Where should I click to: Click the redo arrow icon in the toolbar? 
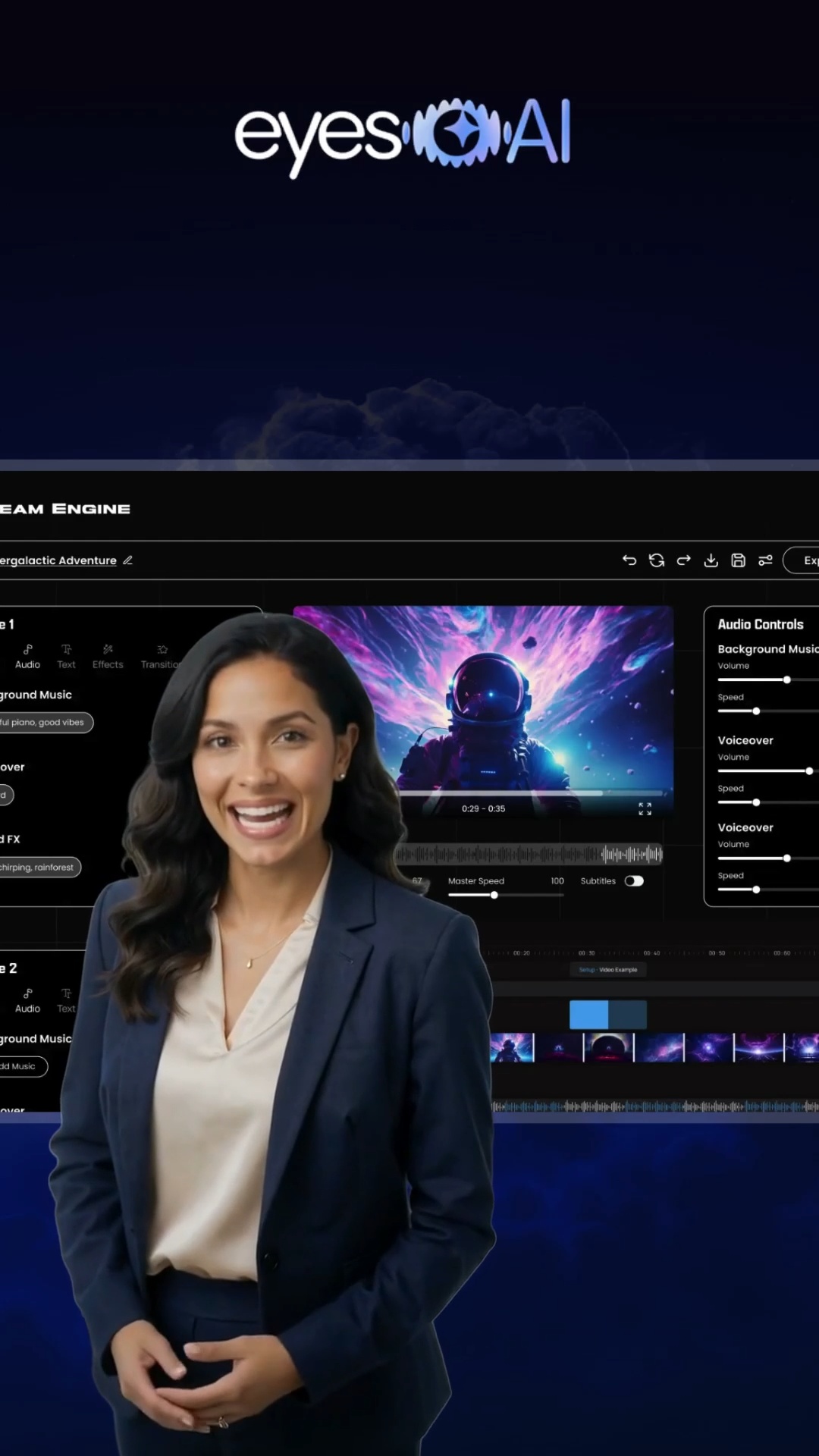tap(684, 560)
